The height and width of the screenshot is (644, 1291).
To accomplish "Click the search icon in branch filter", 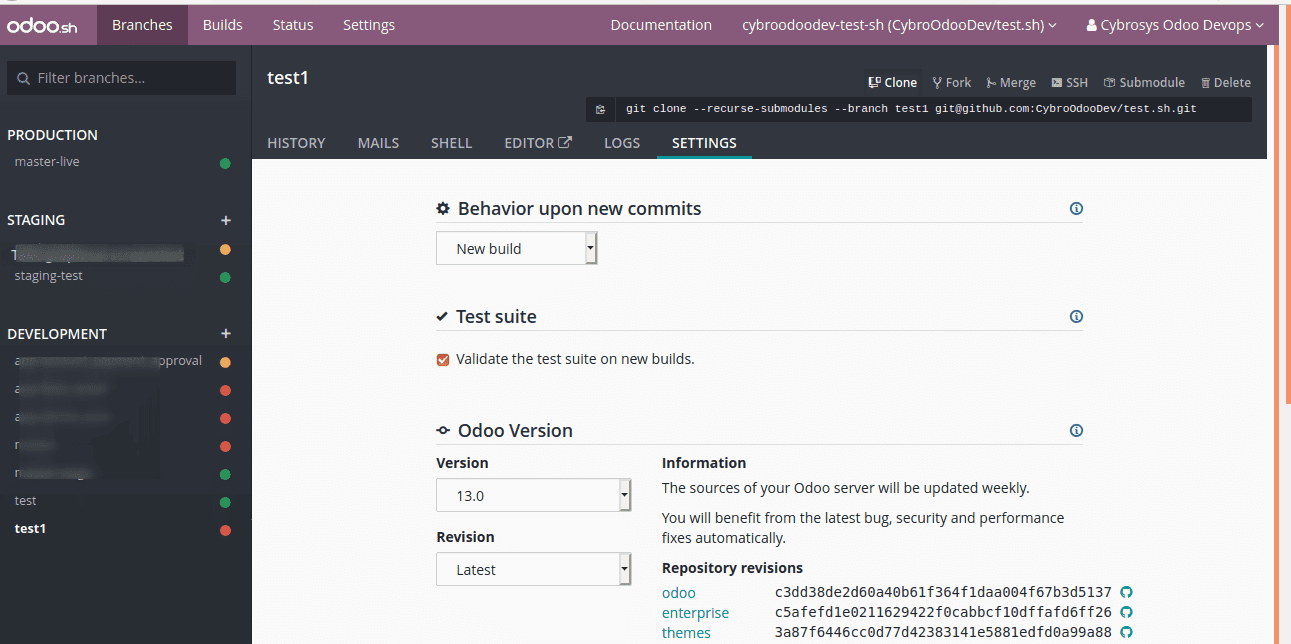I will click(x=24, y=78).
